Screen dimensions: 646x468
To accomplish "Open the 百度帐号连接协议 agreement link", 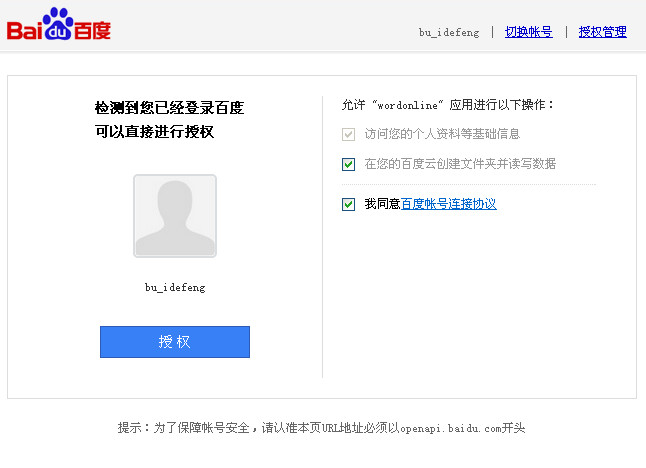I will click(448, 204).
